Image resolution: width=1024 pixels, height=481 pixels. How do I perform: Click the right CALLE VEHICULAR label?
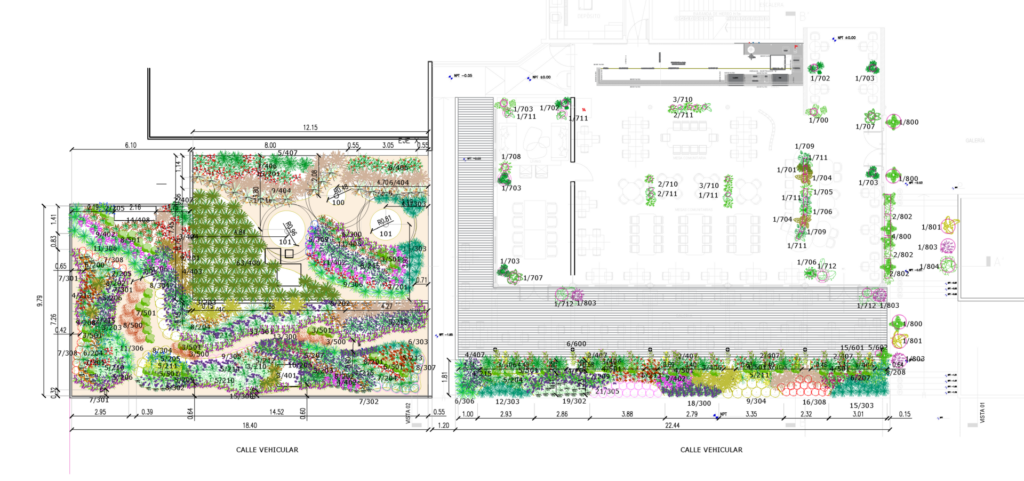711,450
